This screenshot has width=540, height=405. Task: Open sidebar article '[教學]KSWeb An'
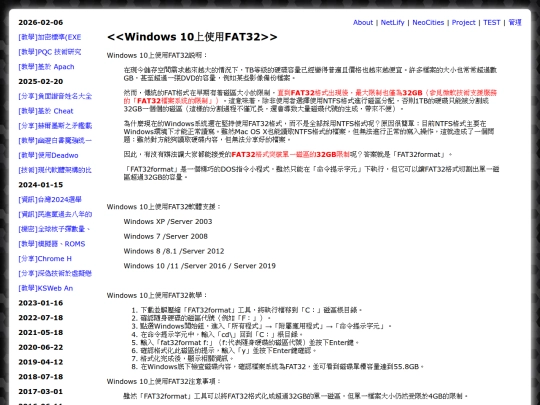(x=45, y=288)
